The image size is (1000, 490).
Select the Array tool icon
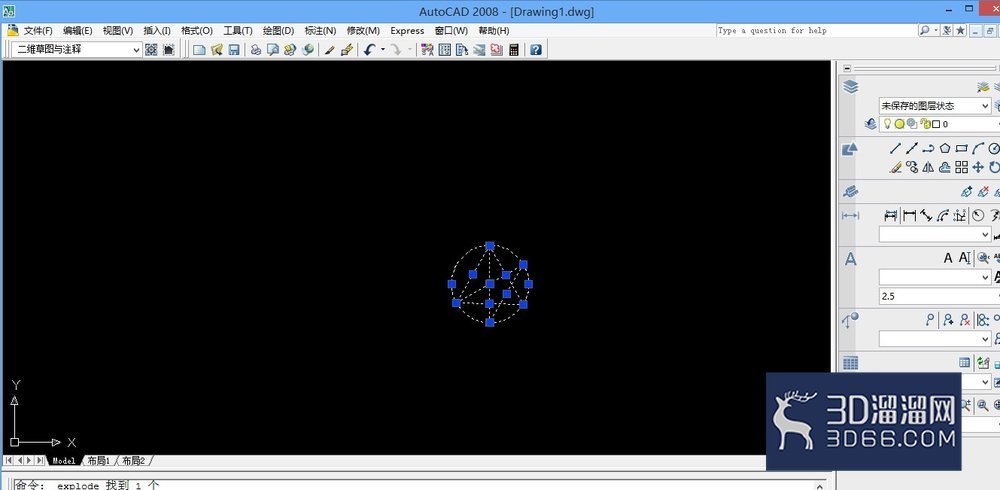[x=961, y=167]
